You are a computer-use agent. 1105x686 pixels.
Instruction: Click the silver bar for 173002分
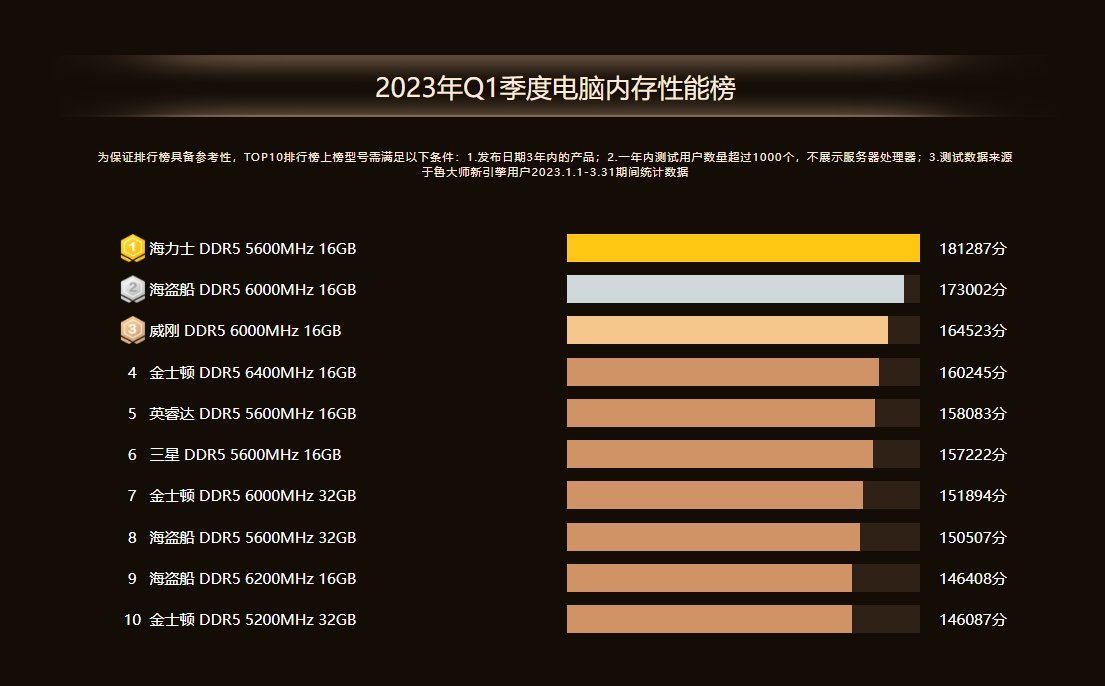(735, 289)
